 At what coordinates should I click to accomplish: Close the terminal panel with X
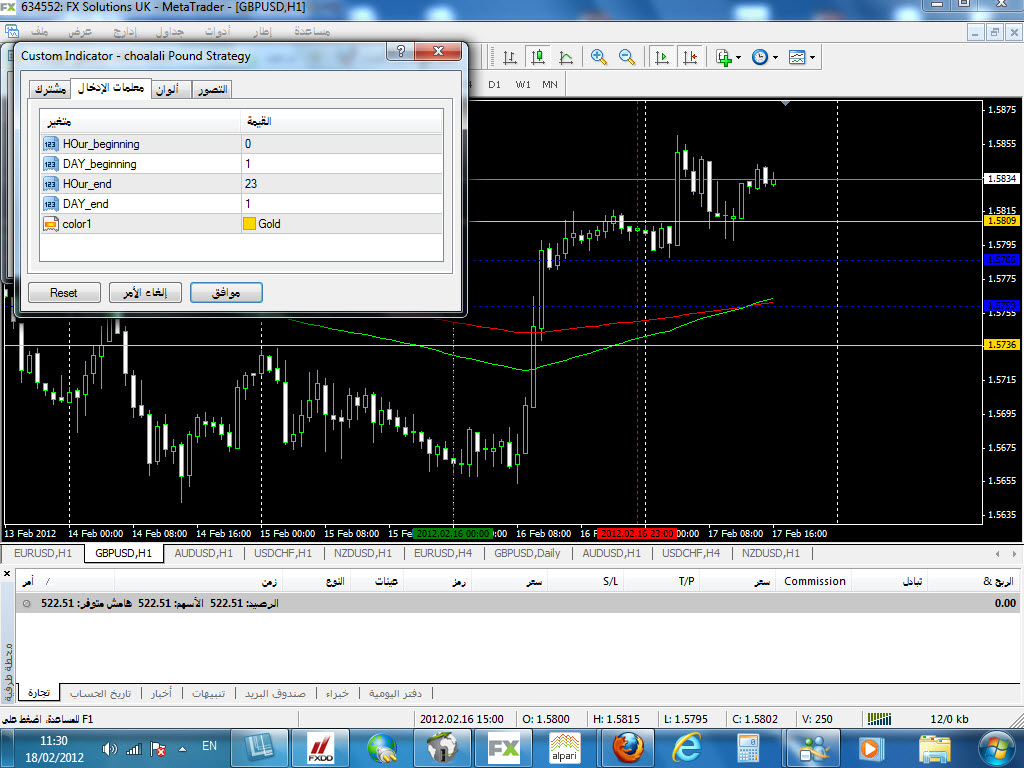coord(7,573)
